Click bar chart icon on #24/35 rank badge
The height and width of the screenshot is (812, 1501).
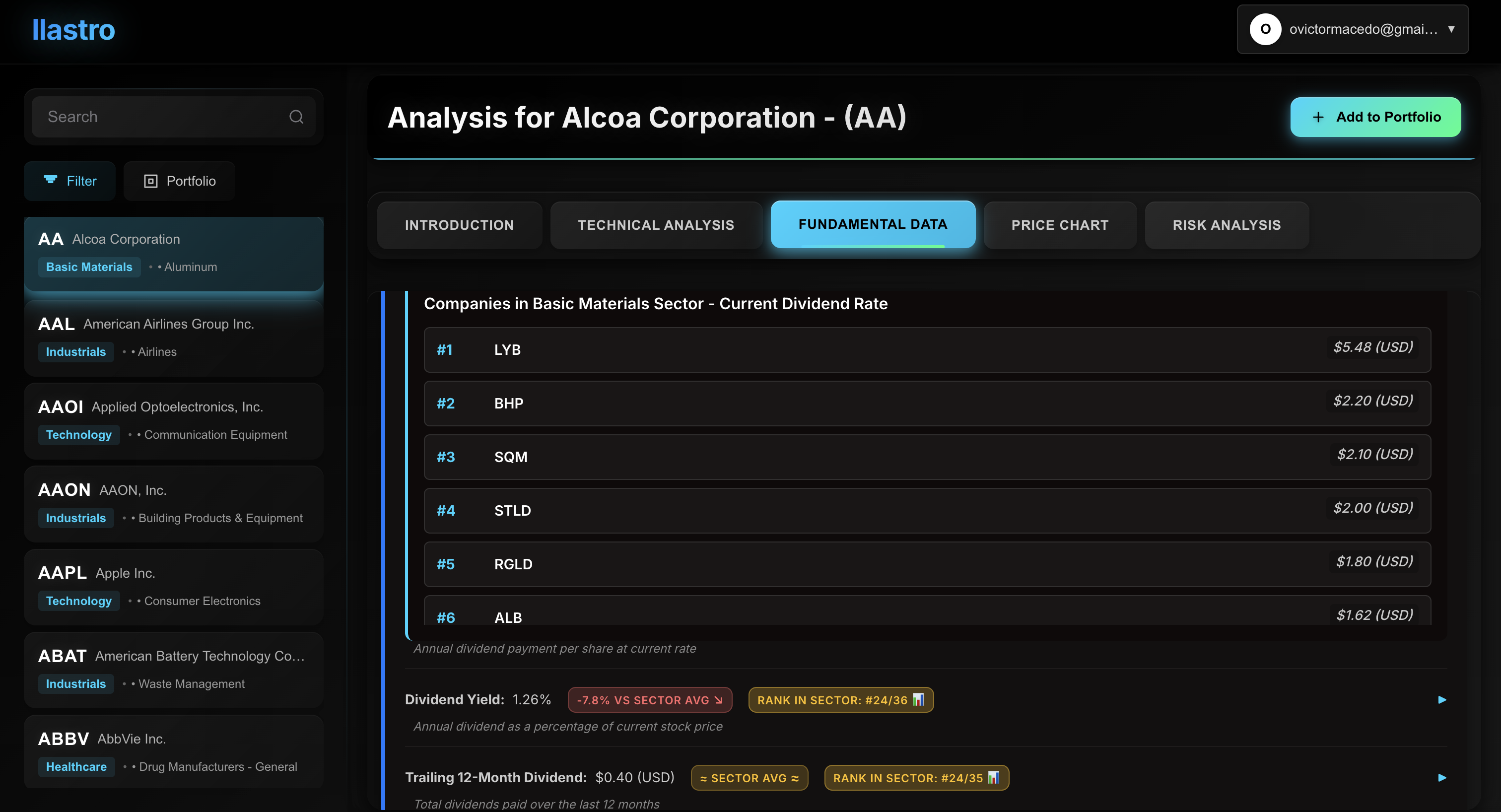pyautogui.click(x=994, y=777)
